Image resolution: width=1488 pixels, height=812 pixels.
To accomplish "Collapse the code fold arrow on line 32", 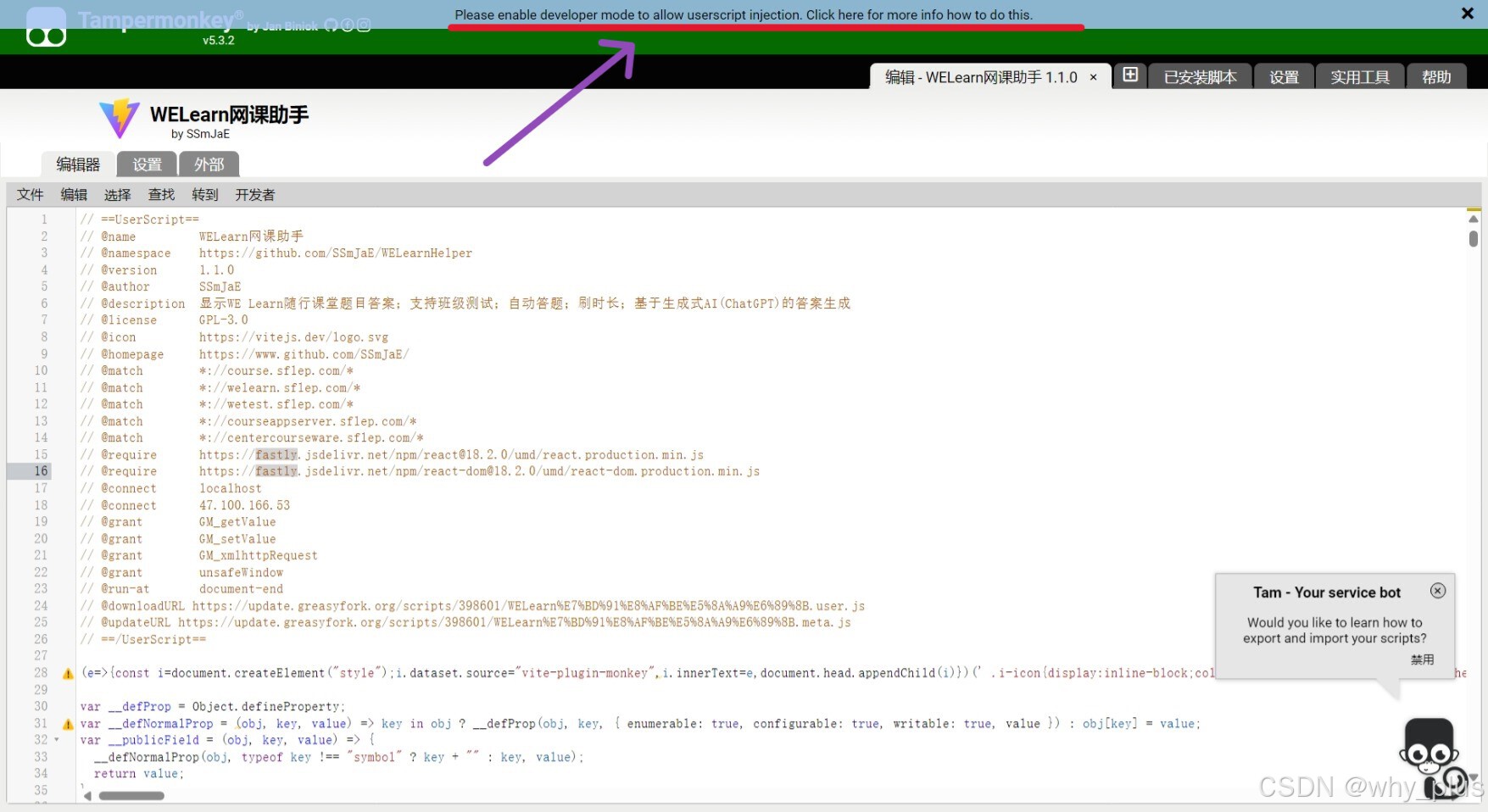I will (x=57, y=740).
